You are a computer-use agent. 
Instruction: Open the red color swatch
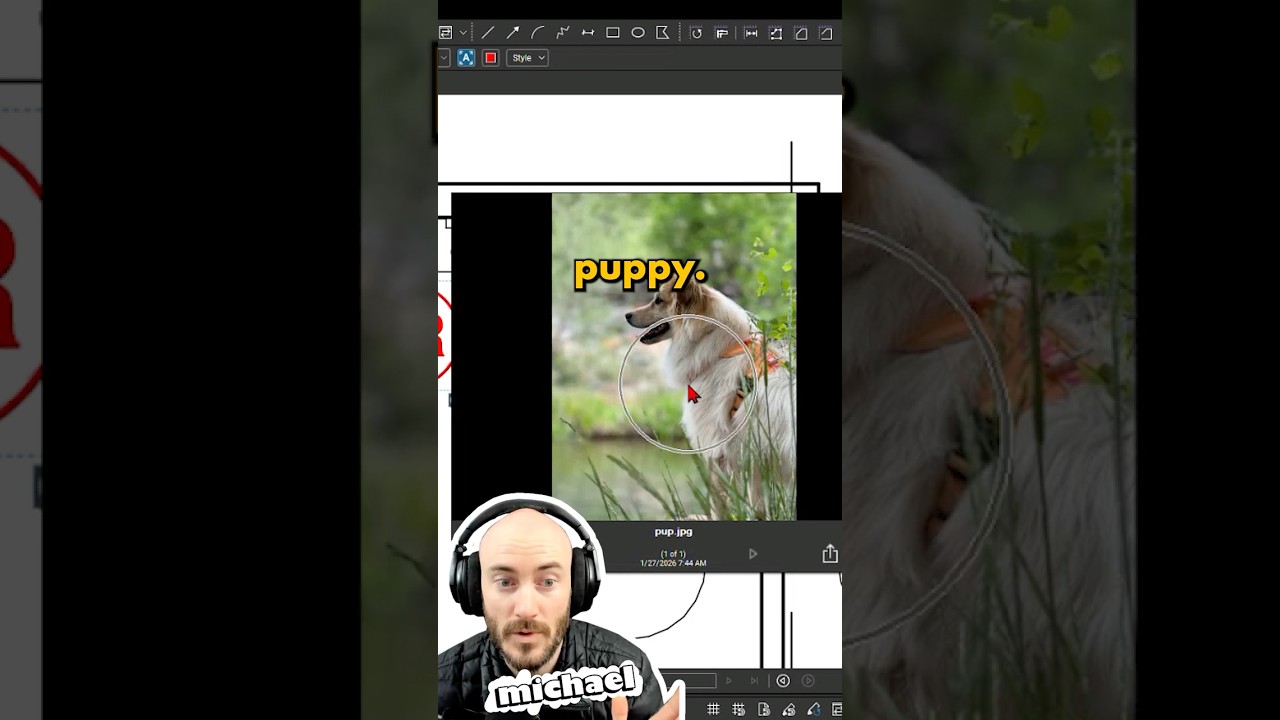click(491, 58)
